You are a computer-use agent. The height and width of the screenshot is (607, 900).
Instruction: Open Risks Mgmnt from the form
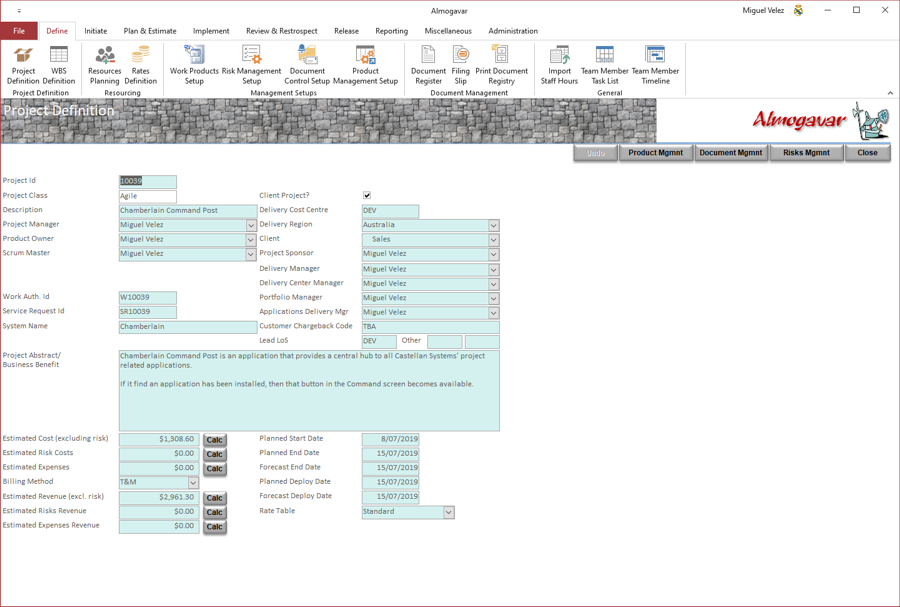click(806, 153)
